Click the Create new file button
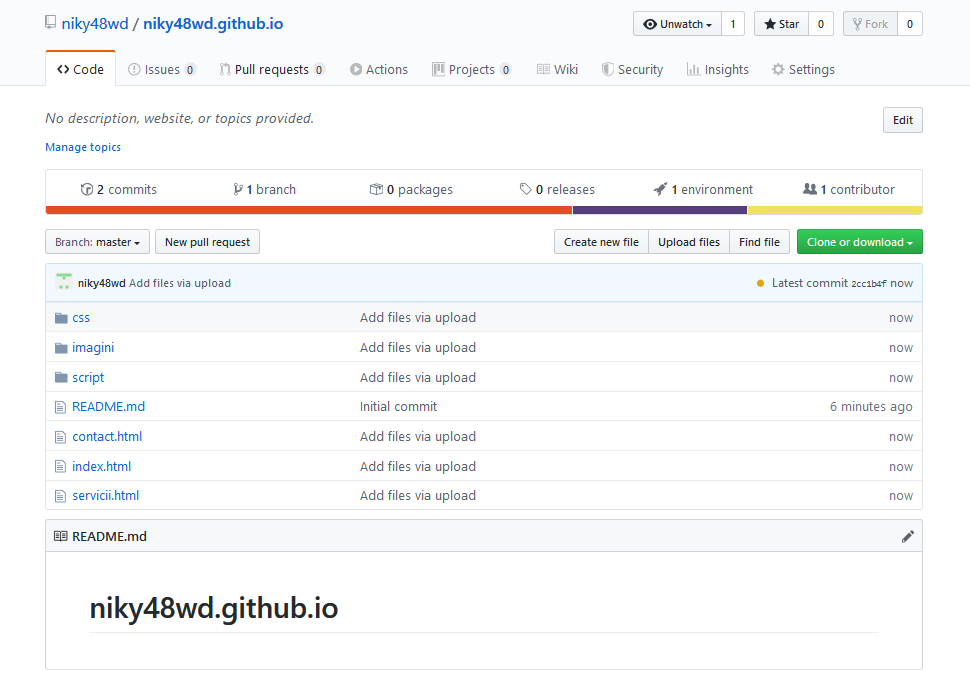This screenshot has width=970, height=688. [x=600, y=241]
